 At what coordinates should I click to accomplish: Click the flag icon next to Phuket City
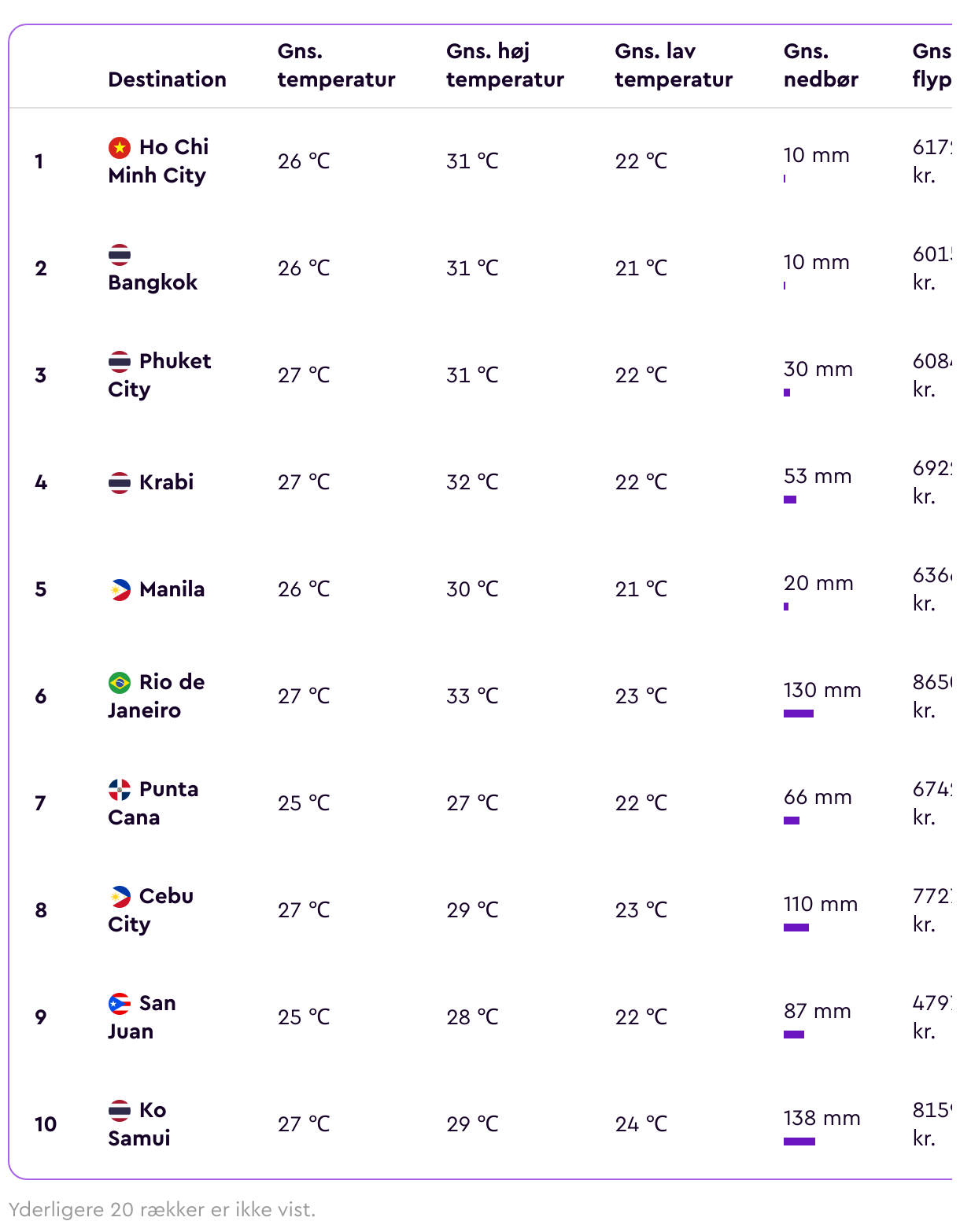pyautogui.click(x=119, y=361)
